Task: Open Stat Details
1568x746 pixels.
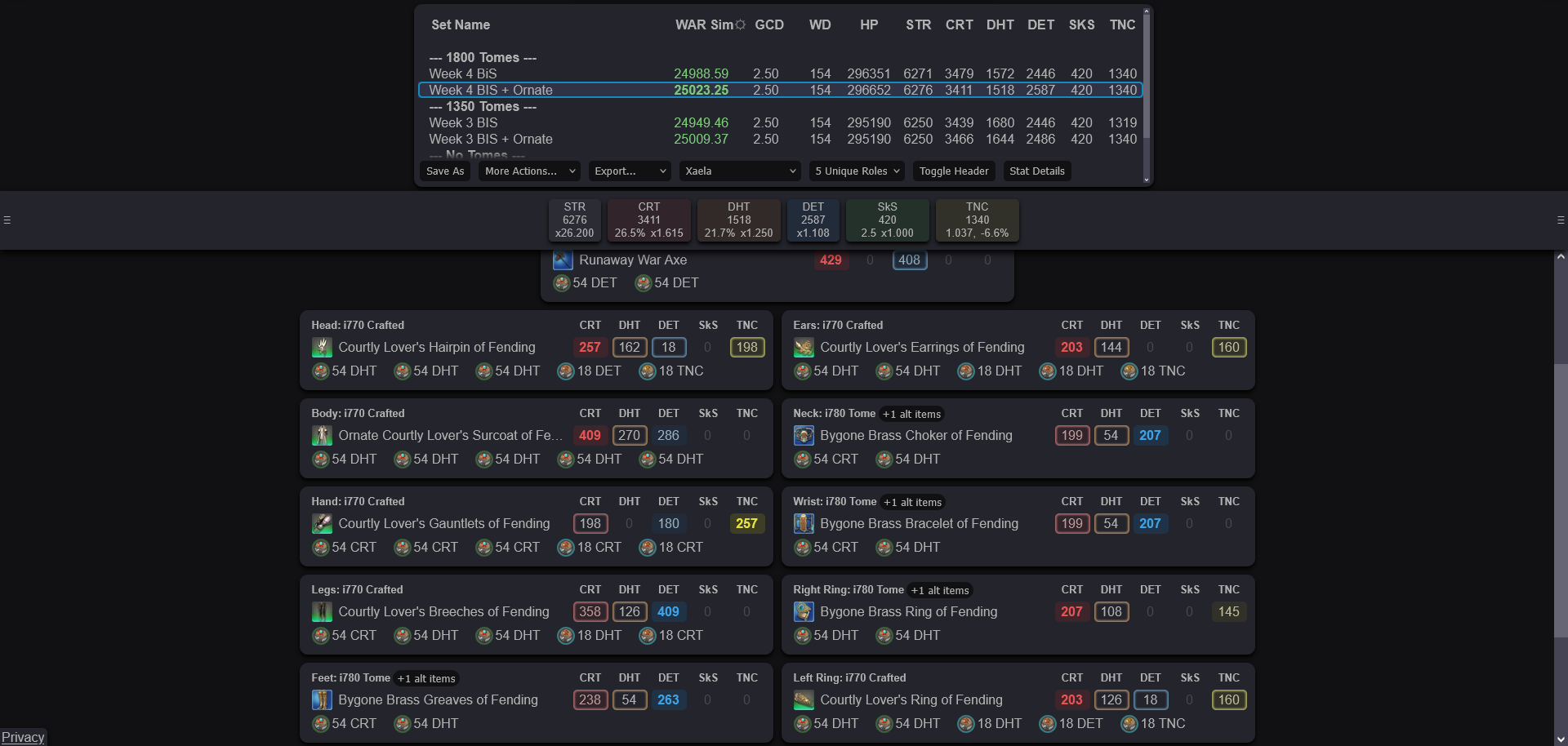Action: pyautogui.click(x=1037, y=171)
